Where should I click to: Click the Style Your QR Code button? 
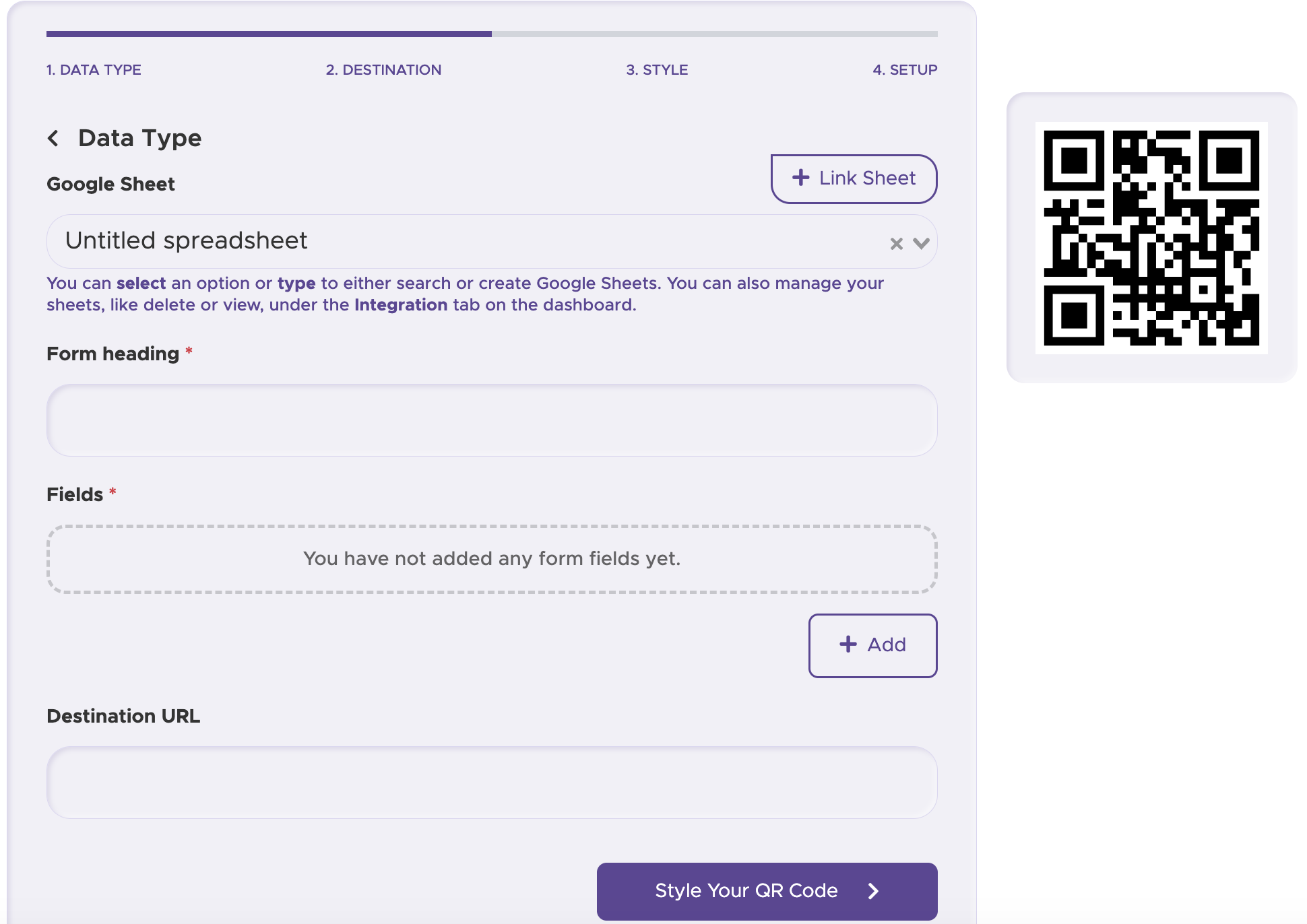746,891
